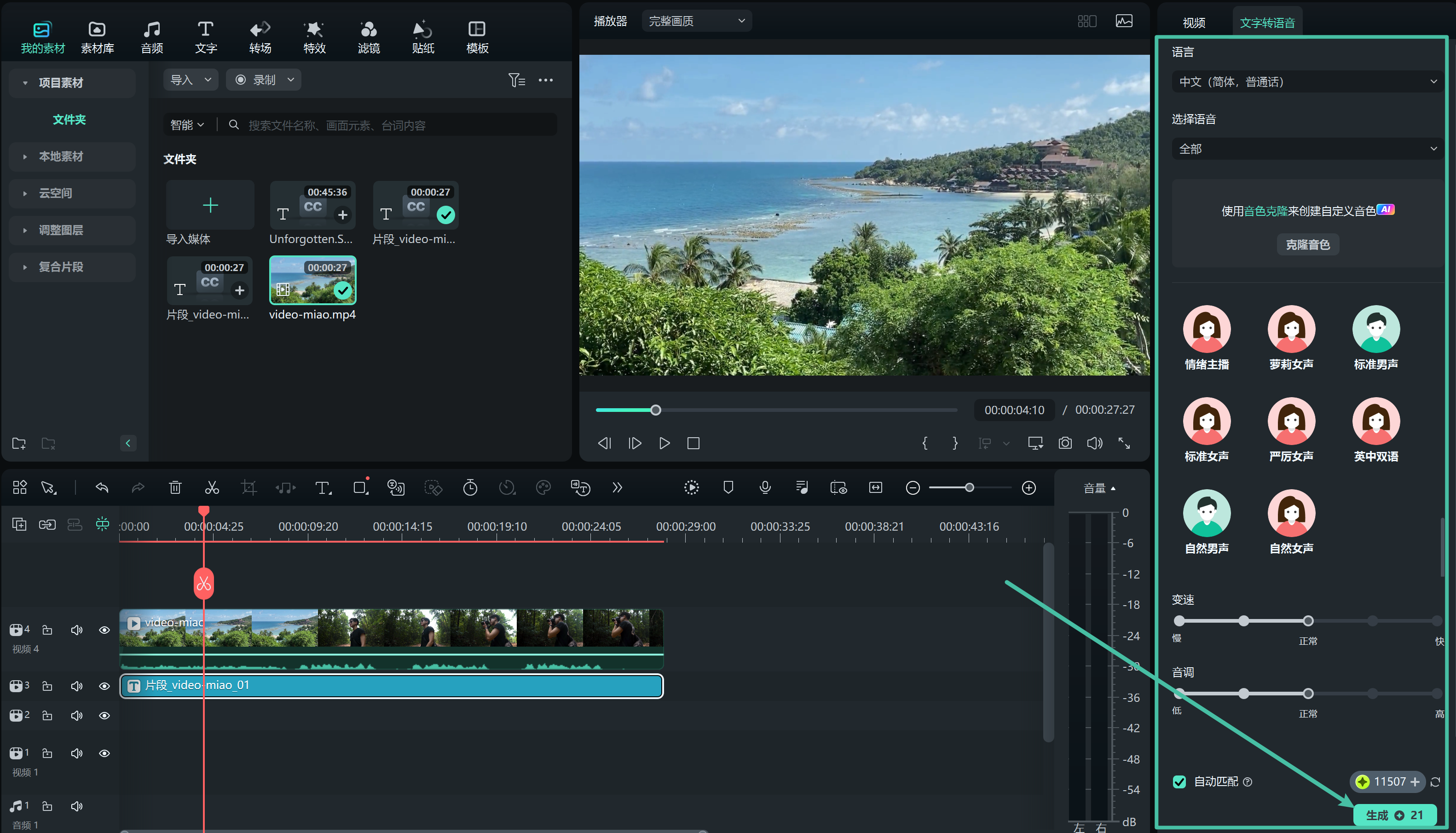Viewport: 1456px width, 833px height.
Task: Mute video track 3 speaker icon
Action: (x=76, y=686)
